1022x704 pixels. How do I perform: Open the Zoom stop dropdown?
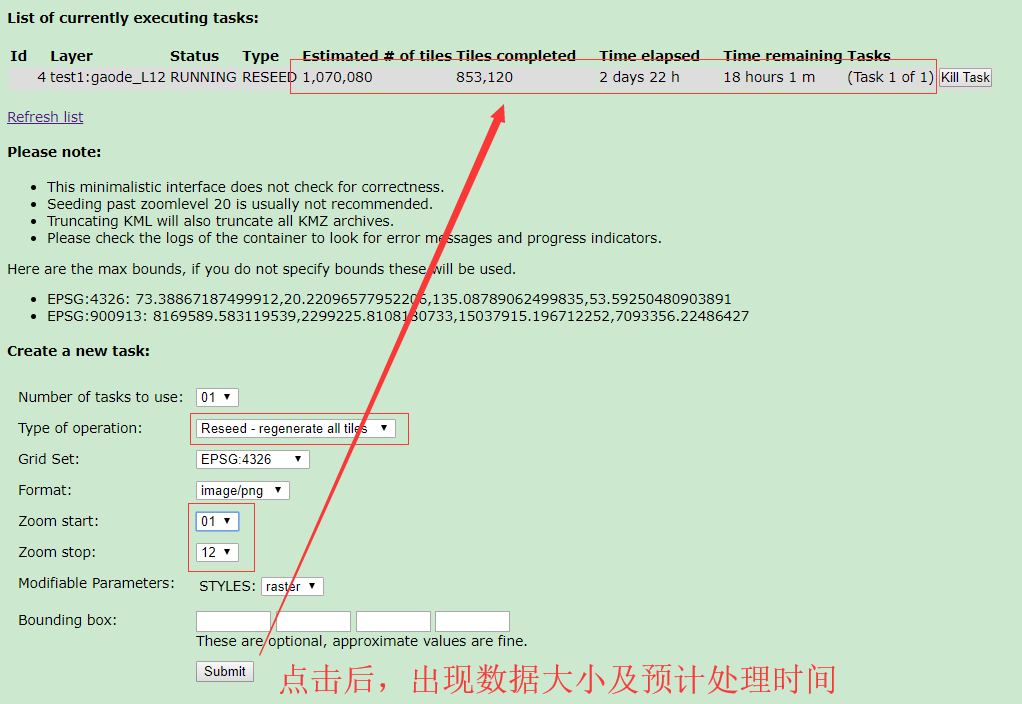(x=217, y=552)
